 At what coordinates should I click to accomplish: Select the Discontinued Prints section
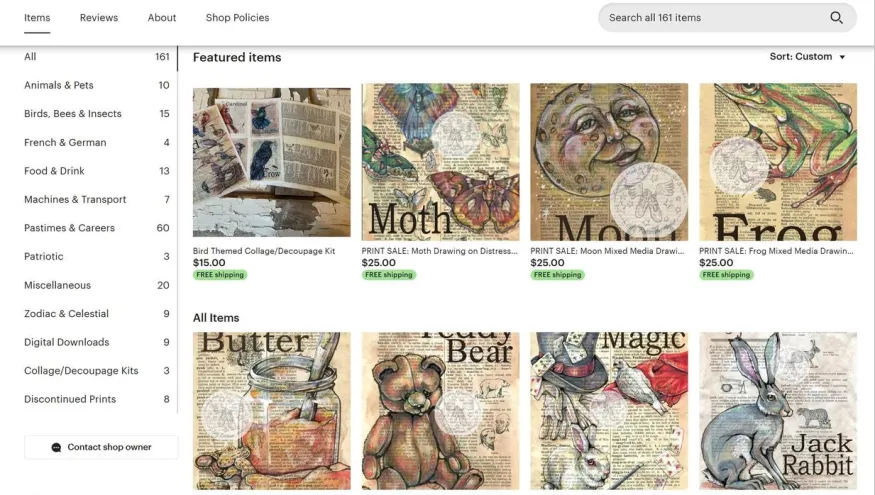(x=97, y=399)
